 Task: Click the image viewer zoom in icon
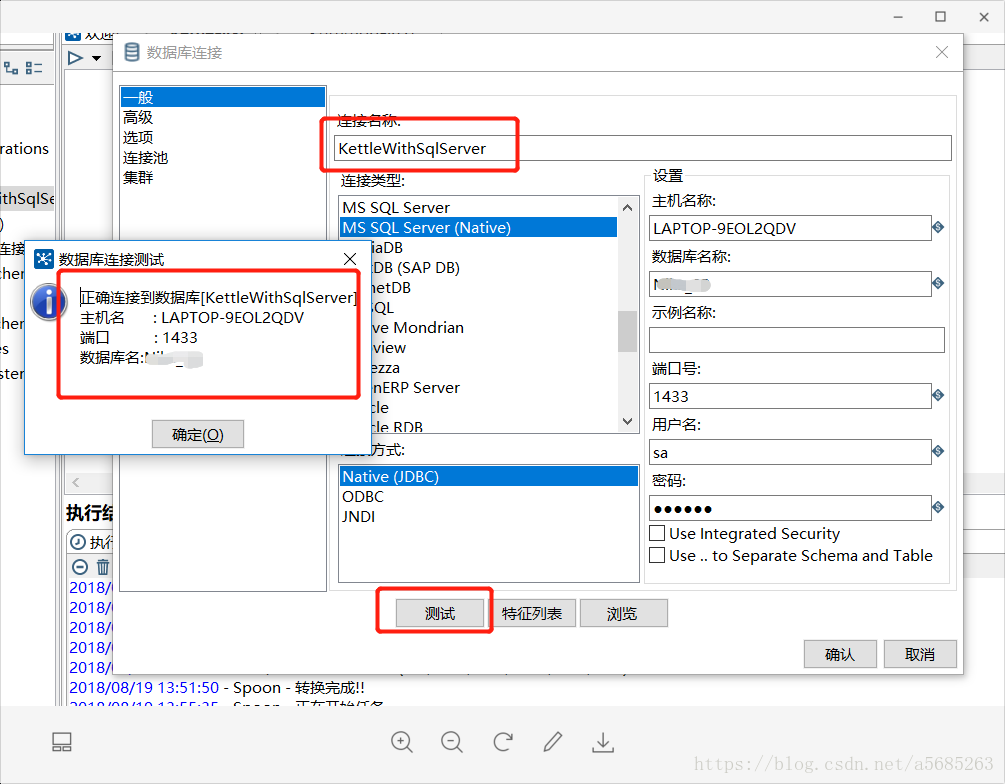pyautogui.click(x=402, y=742)
